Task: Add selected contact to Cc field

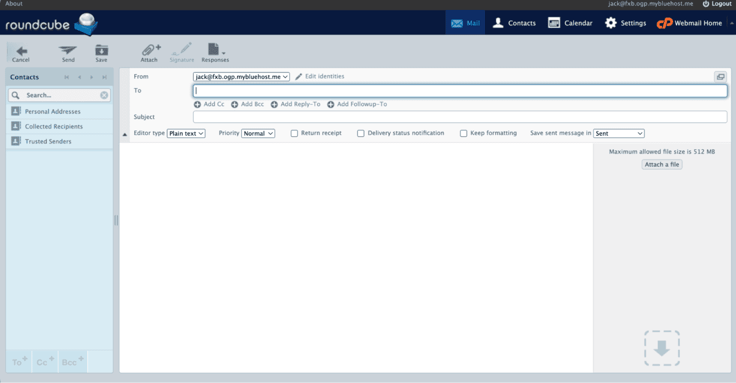Action: coord(45,361)
